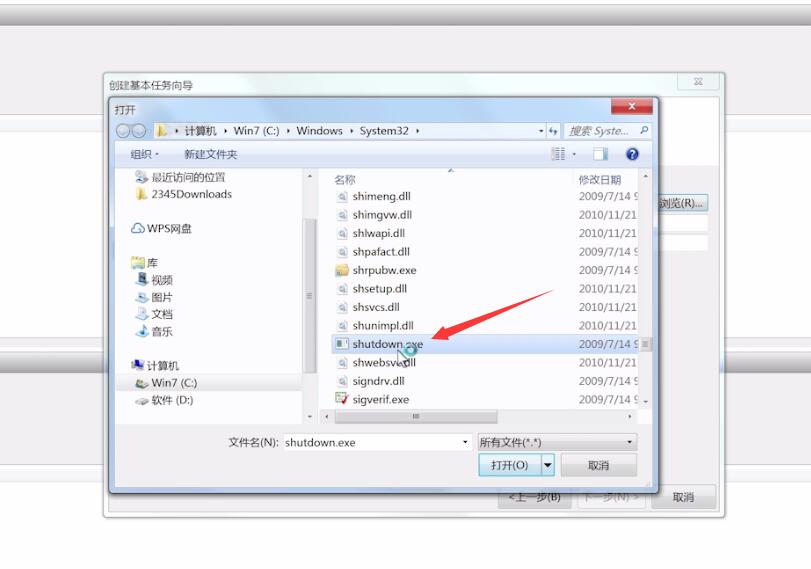The height and width of the screenshot is (569, 811).
Task: Expand the file name combo box arrow
Action: pos(465,442)
